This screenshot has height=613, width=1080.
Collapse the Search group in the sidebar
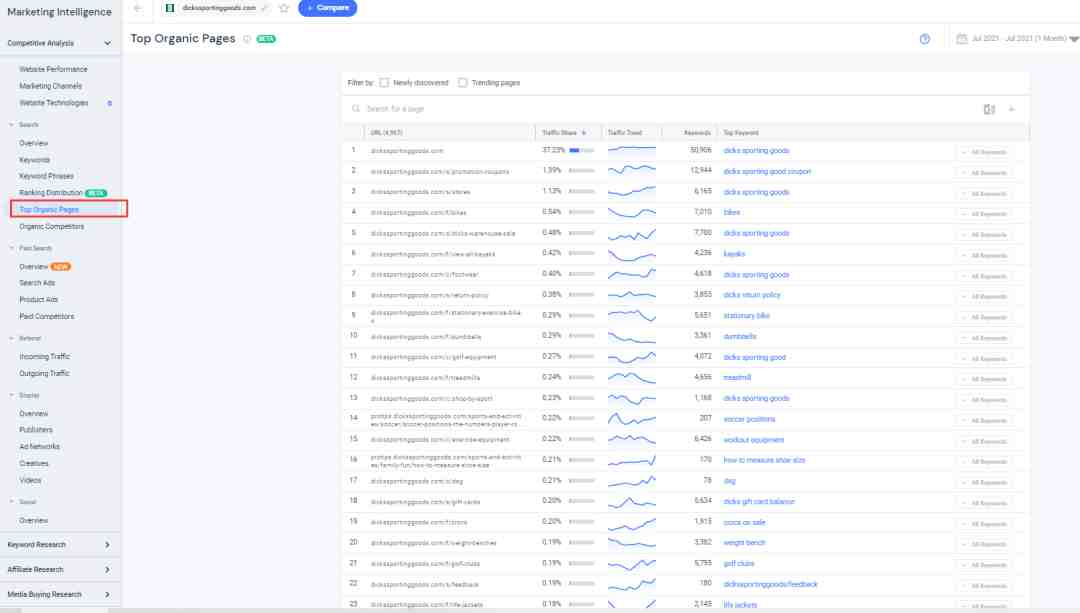[12, 125]
